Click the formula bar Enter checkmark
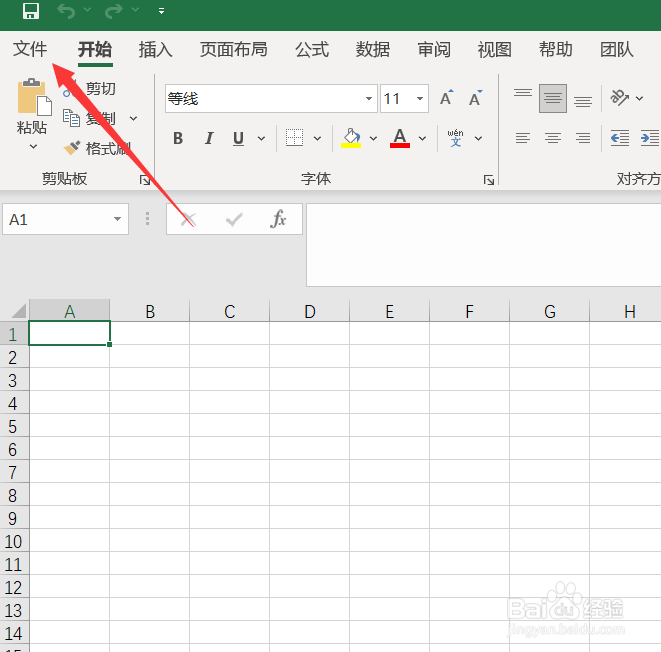661x652 pixels. point(234,220)
